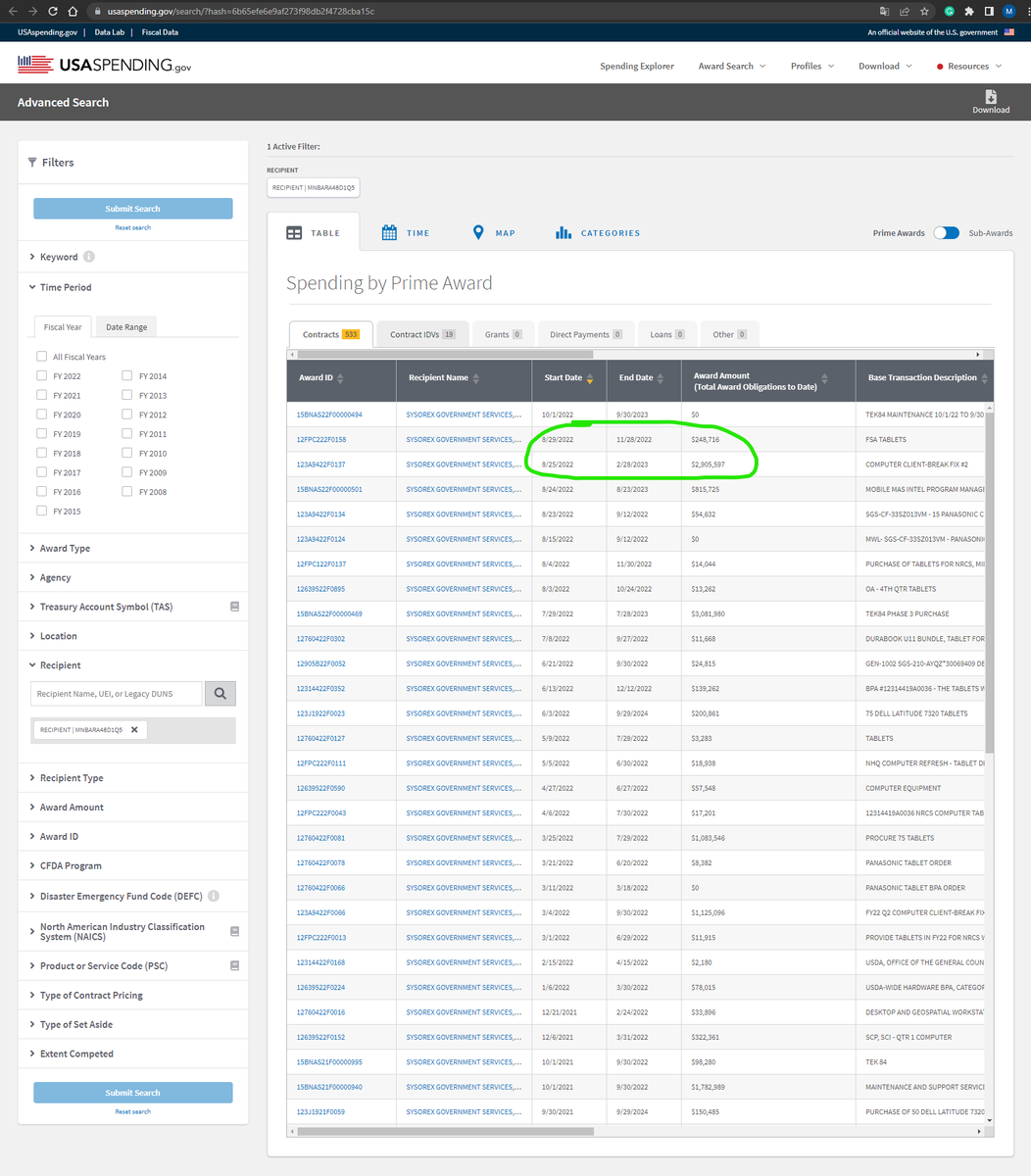The image size is (1031, 1176).
Task: Click the browser share page icon
Action: click(905, 12)
